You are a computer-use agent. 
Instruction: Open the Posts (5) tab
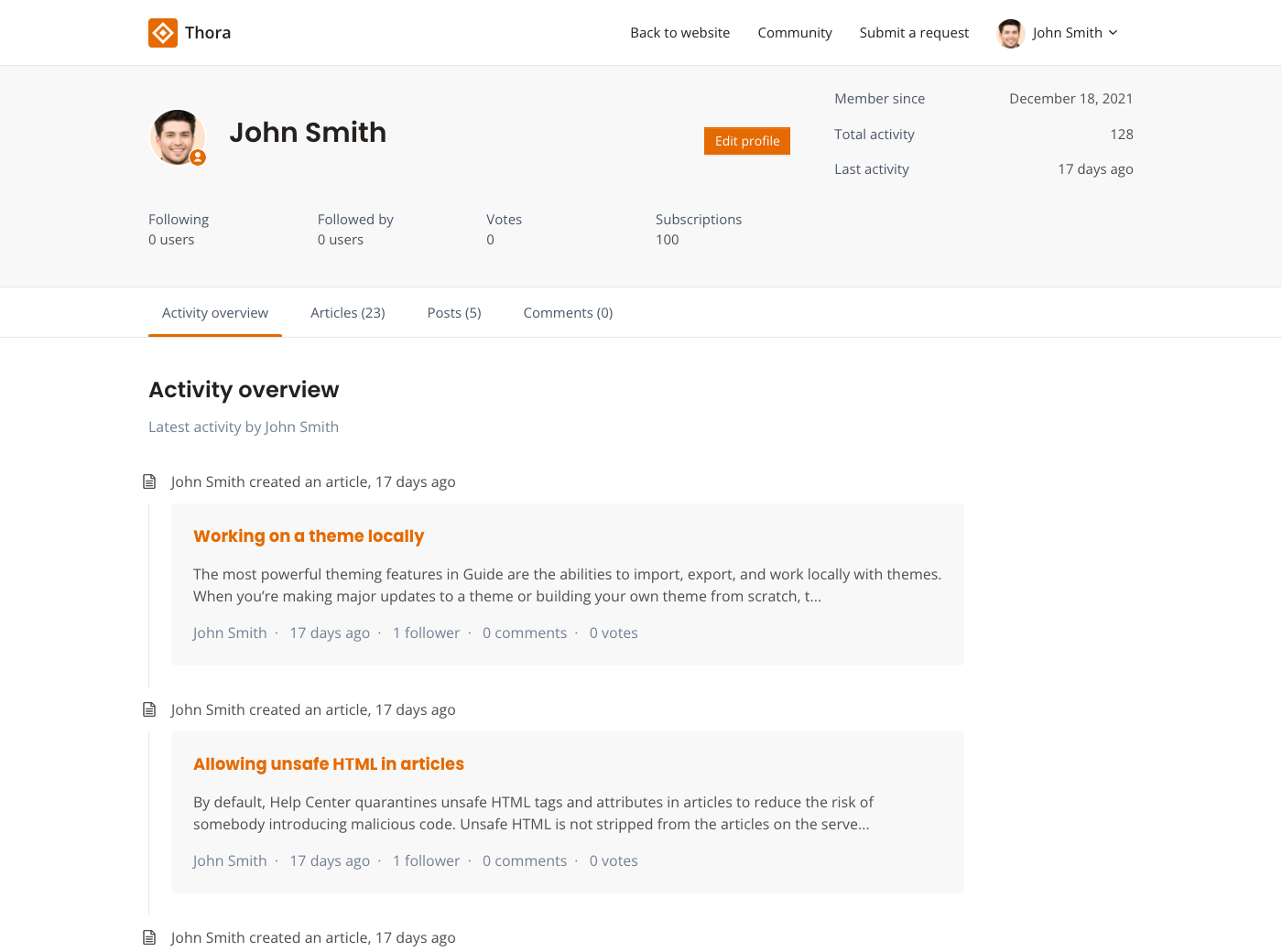click(454, 313)
